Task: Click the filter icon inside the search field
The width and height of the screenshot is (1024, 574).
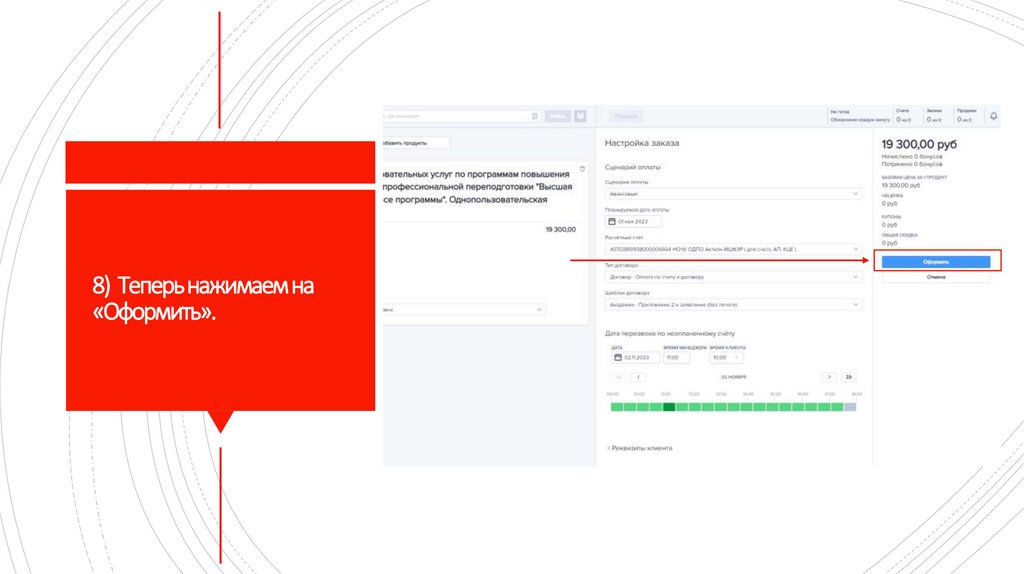Action: (x=534, y=116)
